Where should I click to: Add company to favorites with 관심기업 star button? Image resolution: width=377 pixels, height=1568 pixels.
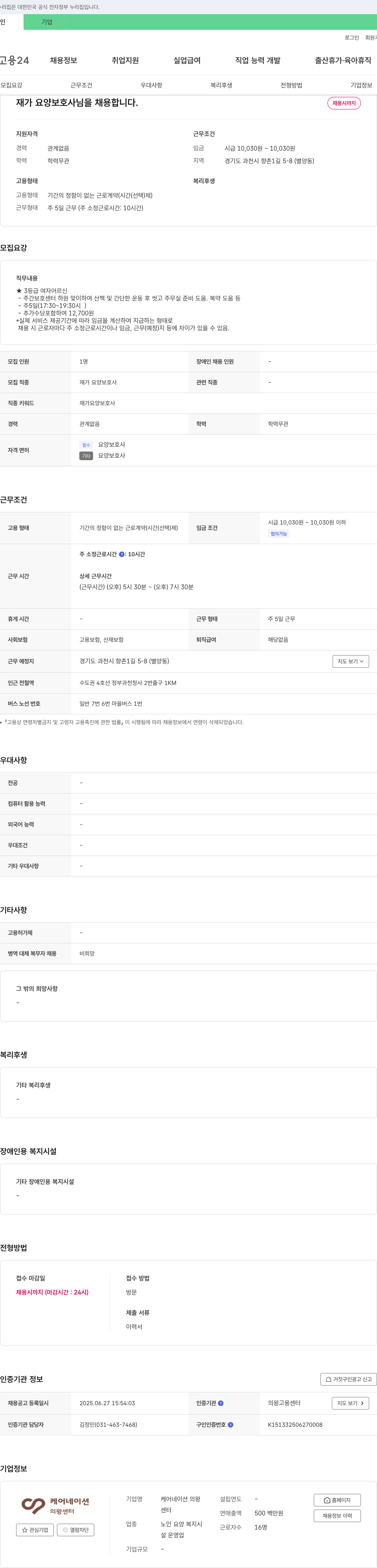35,1530
